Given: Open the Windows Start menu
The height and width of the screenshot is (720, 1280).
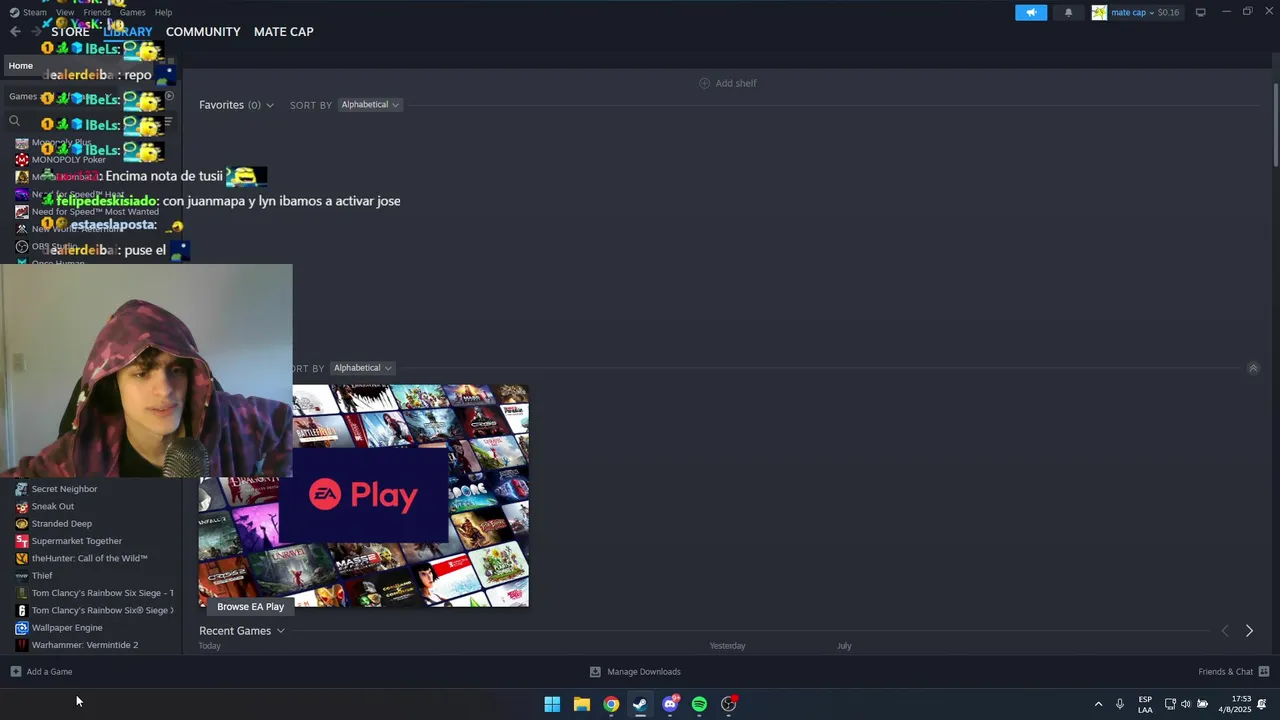Looking at the screenshot, I should [x=552, y=704].
